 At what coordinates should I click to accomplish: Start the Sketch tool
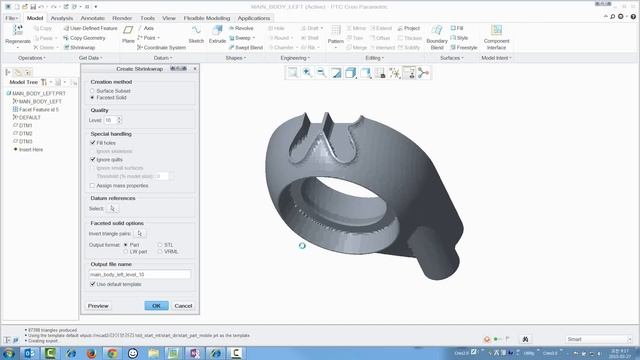[x=196, y=34]
